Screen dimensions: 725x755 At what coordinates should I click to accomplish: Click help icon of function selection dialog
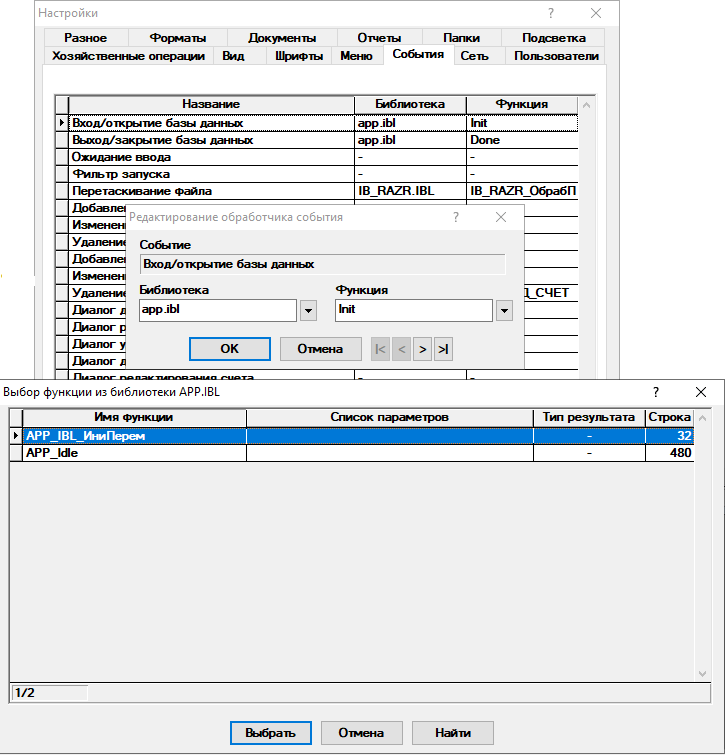[656, 392]
